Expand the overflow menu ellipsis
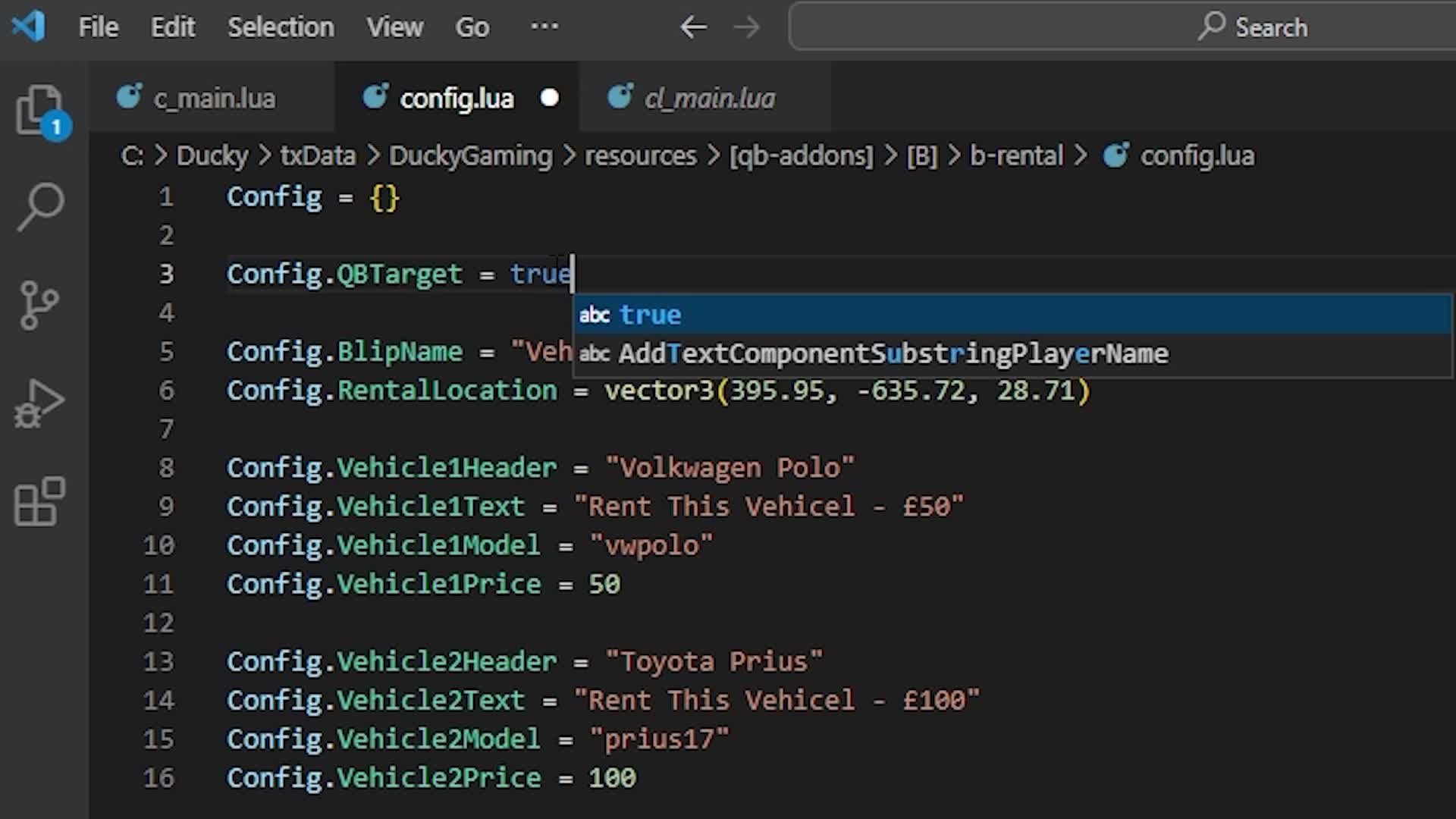Screen dimensions: 1456x819 pyautogui.click(x=544, y=27)
